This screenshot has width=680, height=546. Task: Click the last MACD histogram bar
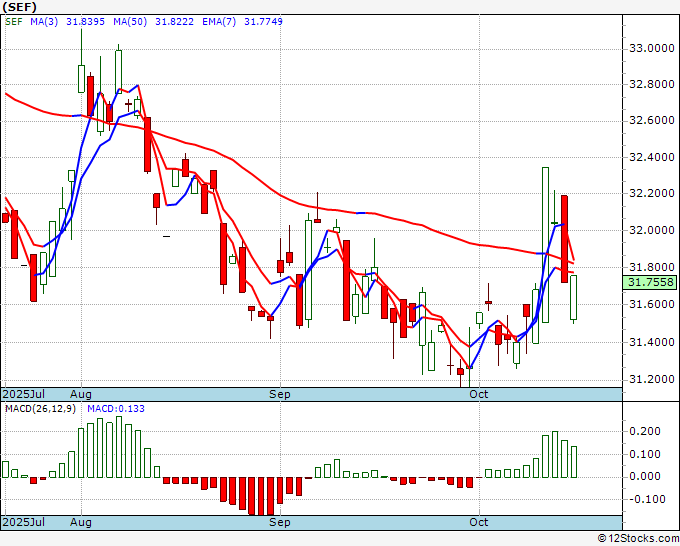pyautogui.click(x=574, y=462)
